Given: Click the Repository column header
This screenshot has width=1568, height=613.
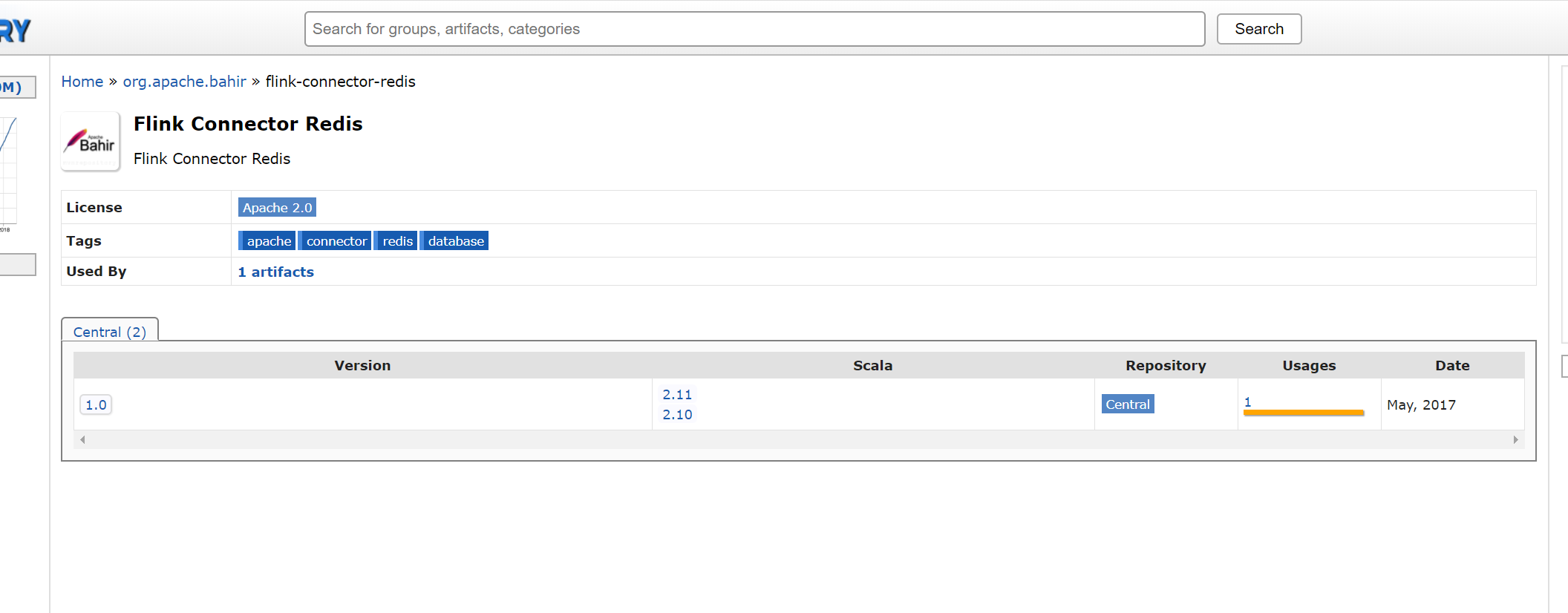Looking at the screenshot, I should point(1166,365).
